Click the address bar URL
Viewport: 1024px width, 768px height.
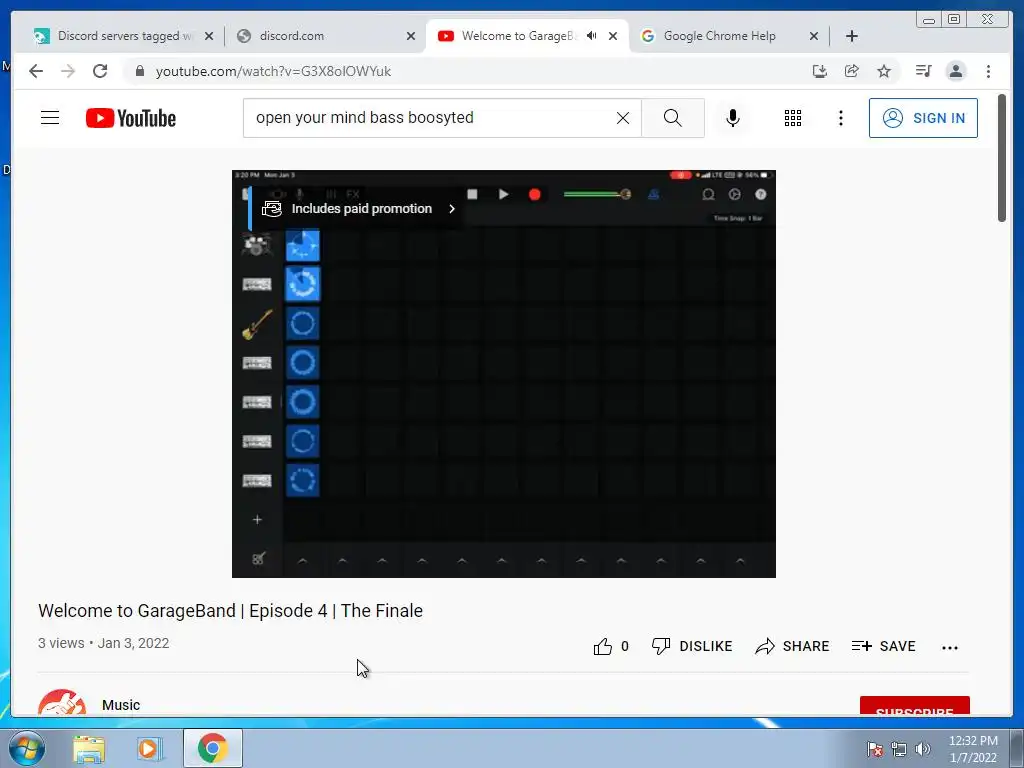[273, 71]
